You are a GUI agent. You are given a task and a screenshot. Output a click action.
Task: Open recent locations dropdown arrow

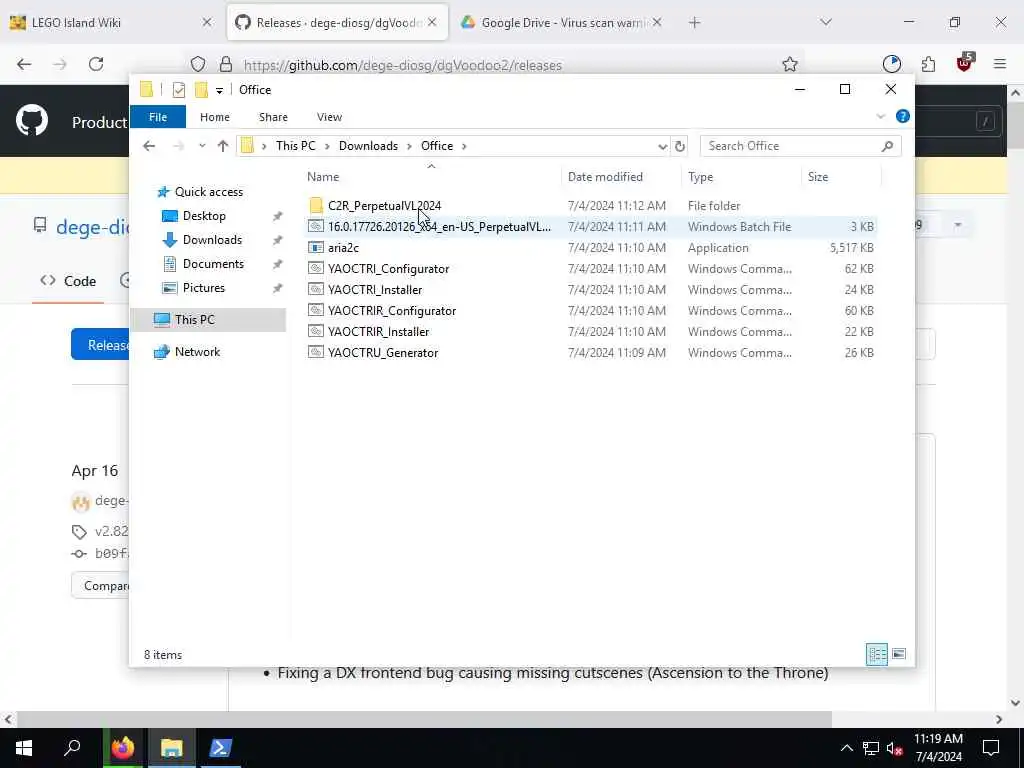pos(202,146)
